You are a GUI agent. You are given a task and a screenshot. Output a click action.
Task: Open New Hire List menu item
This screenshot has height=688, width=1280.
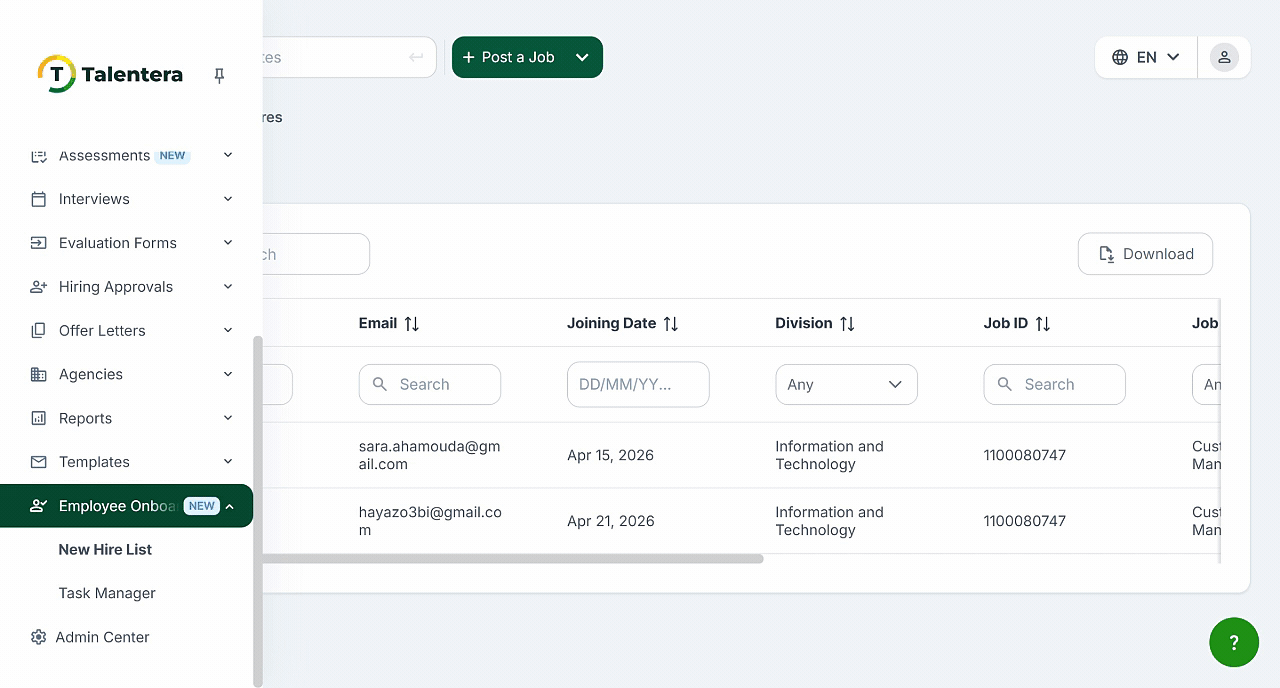105,549
